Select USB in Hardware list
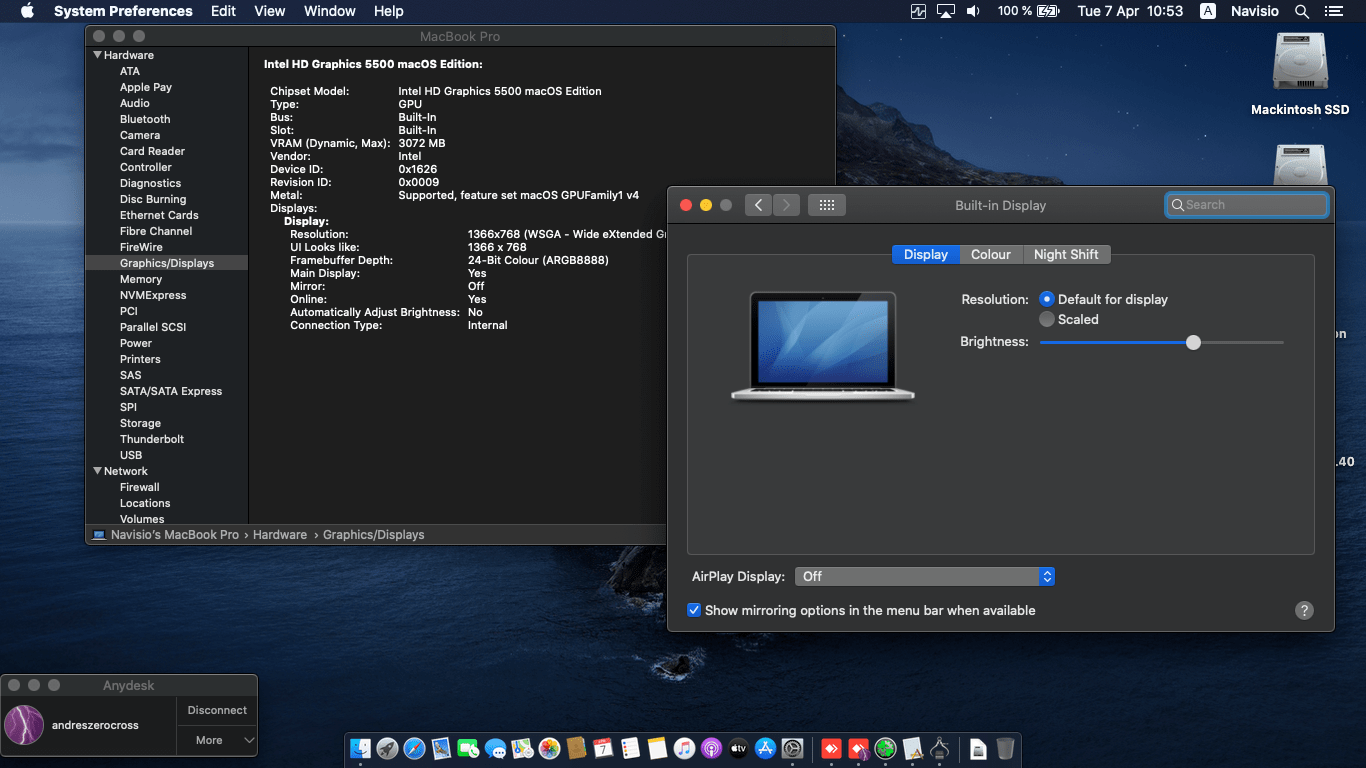Image resolution: width=1366 pixels, height=768 pixels. (131, 455)
